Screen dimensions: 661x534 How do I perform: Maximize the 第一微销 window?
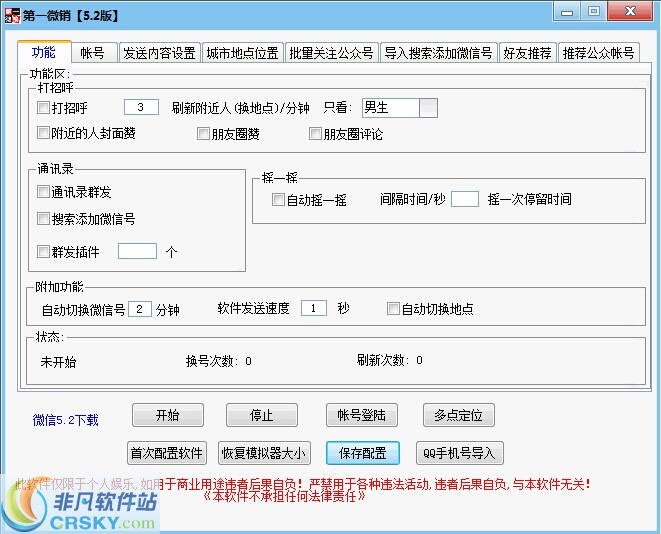click(x=594, y=12)
